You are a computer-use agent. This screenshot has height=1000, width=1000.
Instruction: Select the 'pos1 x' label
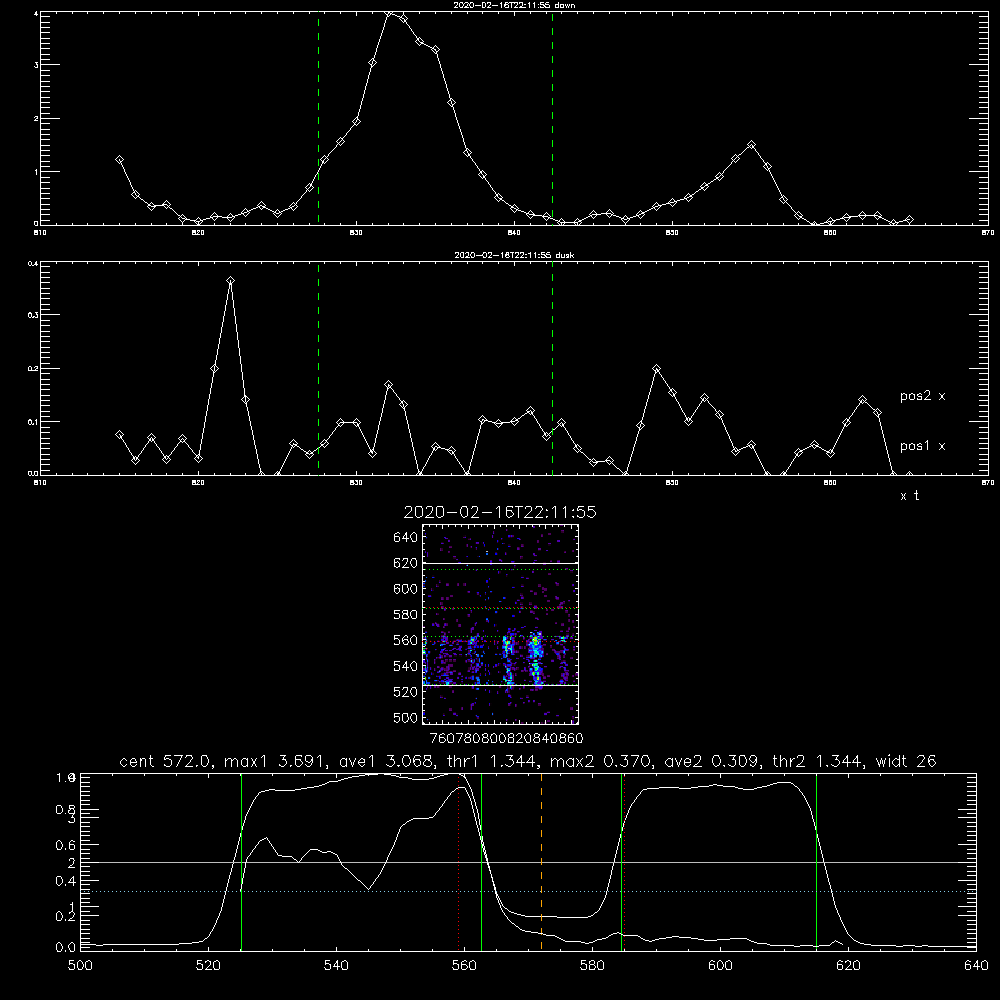[x=922, y=446]
